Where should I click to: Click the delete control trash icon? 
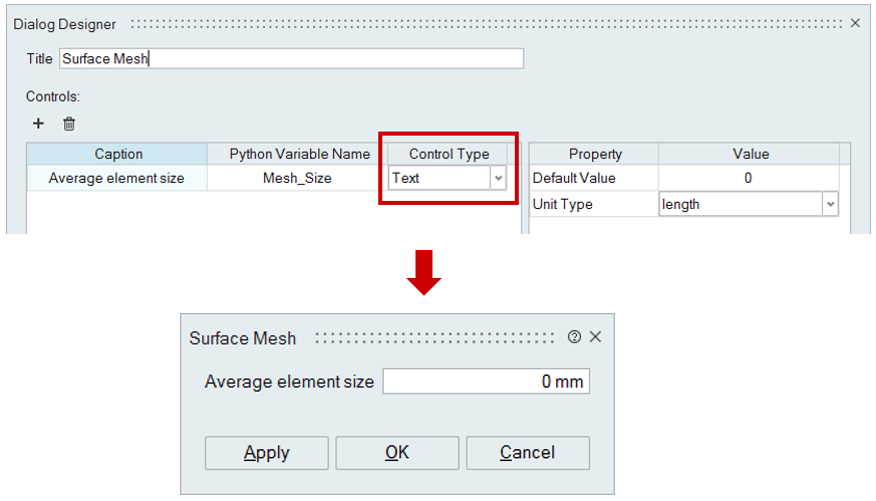point(69,124)
